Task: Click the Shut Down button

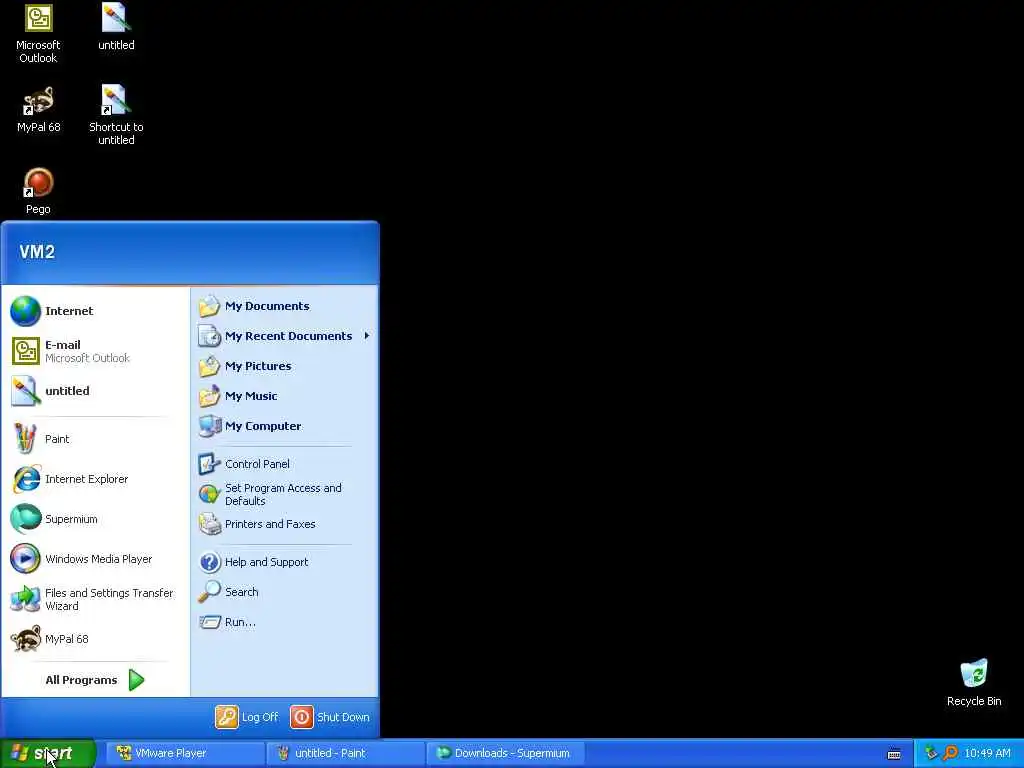Action: 330,717
